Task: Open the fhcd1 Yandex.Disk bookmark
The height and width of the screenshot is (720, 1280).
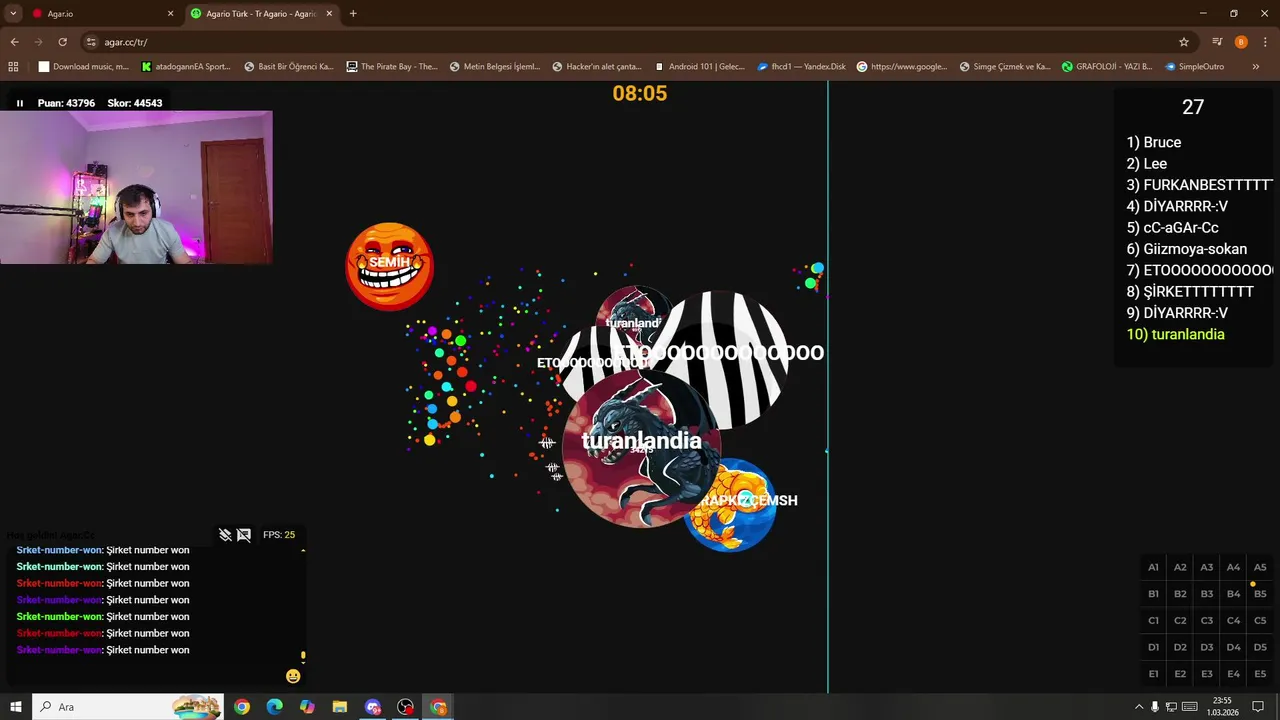Action: pos(802,67)
